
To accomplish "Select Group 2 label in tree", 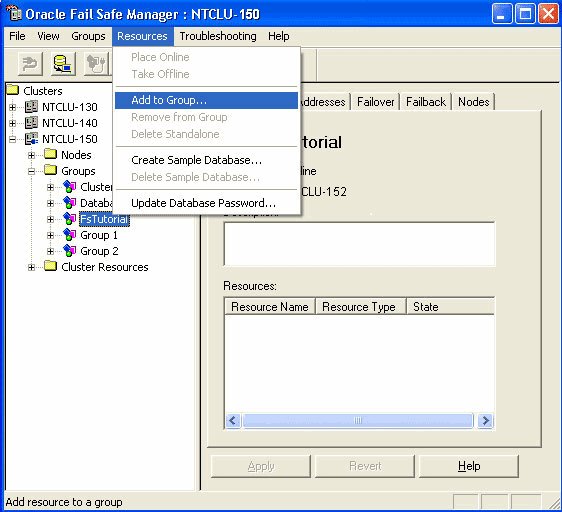I will pos(99,251).
